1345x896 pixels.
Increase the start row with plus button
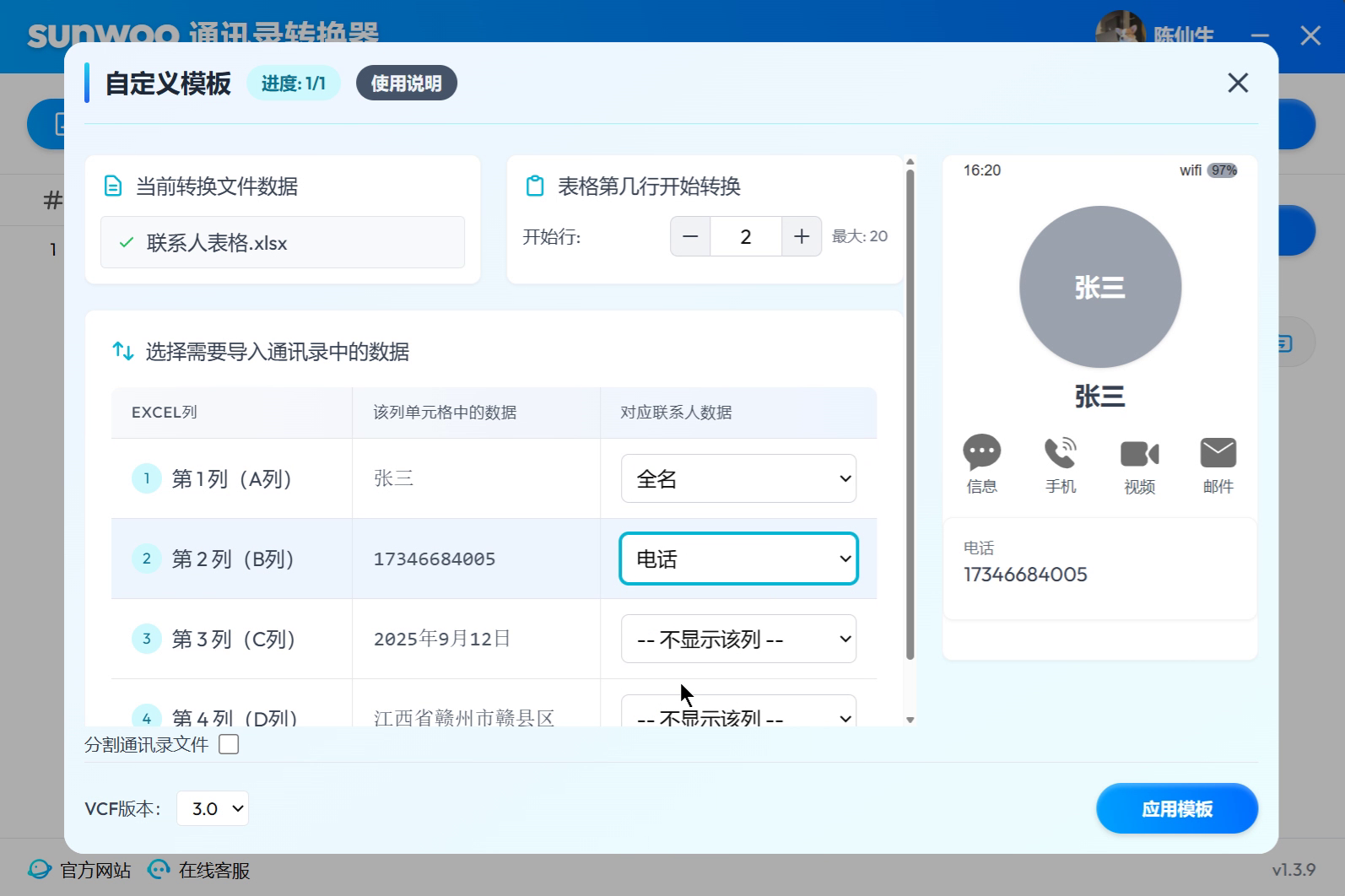(802, 236)
